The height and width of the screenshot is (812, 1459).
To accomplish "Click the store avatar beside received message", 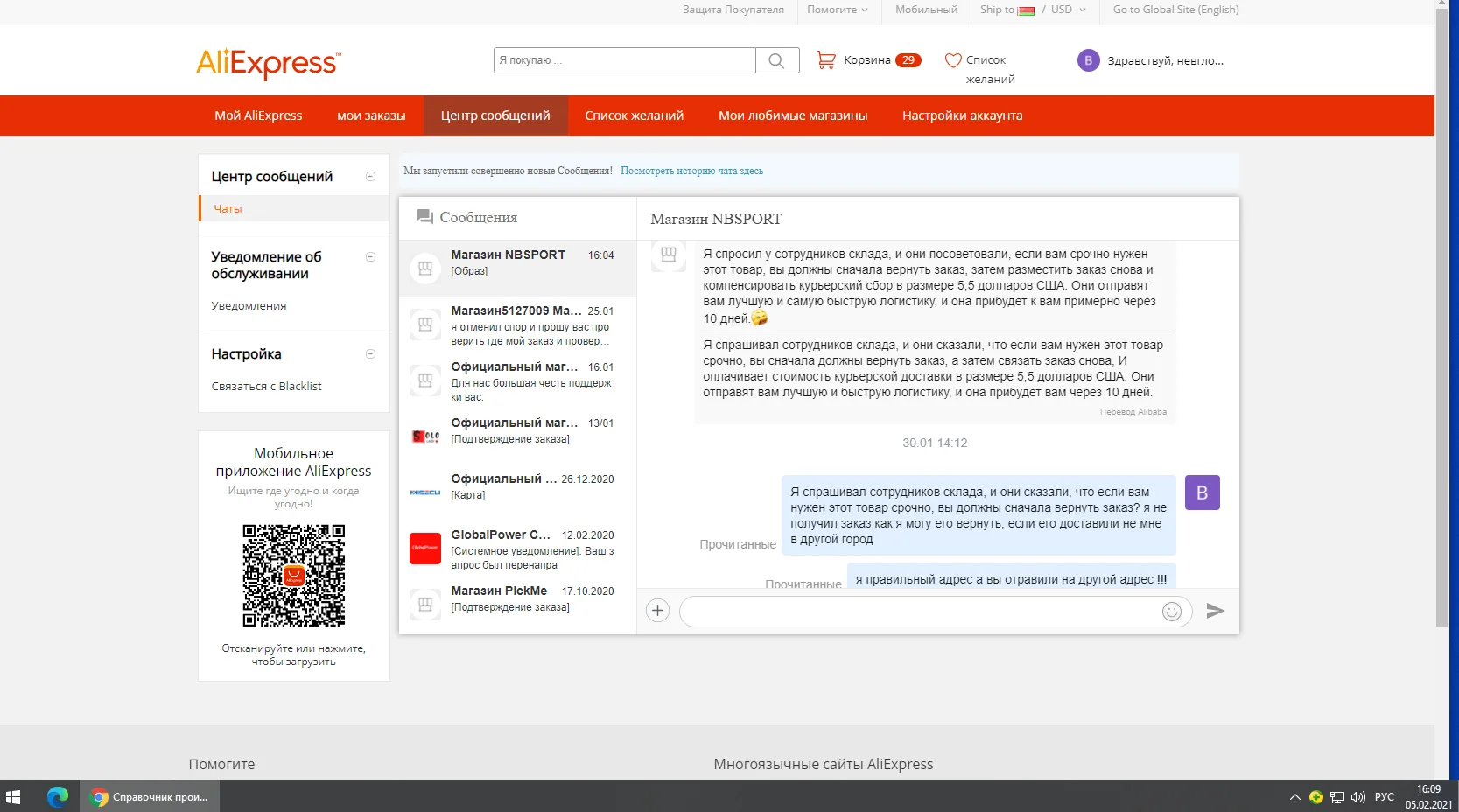I will tap(669, 255).
